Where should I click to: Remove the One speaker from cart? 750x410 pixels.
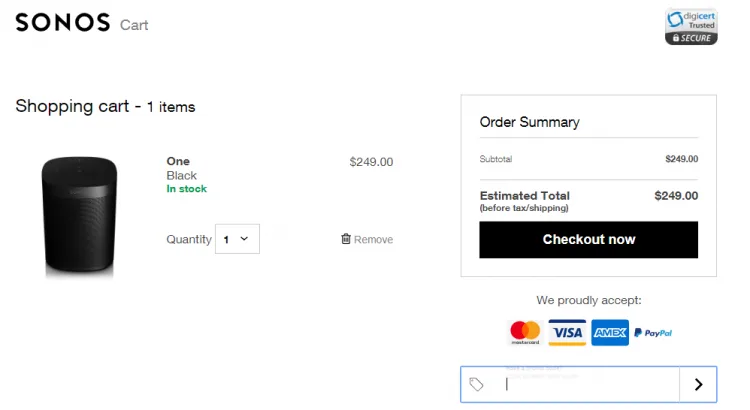[373, 240]
